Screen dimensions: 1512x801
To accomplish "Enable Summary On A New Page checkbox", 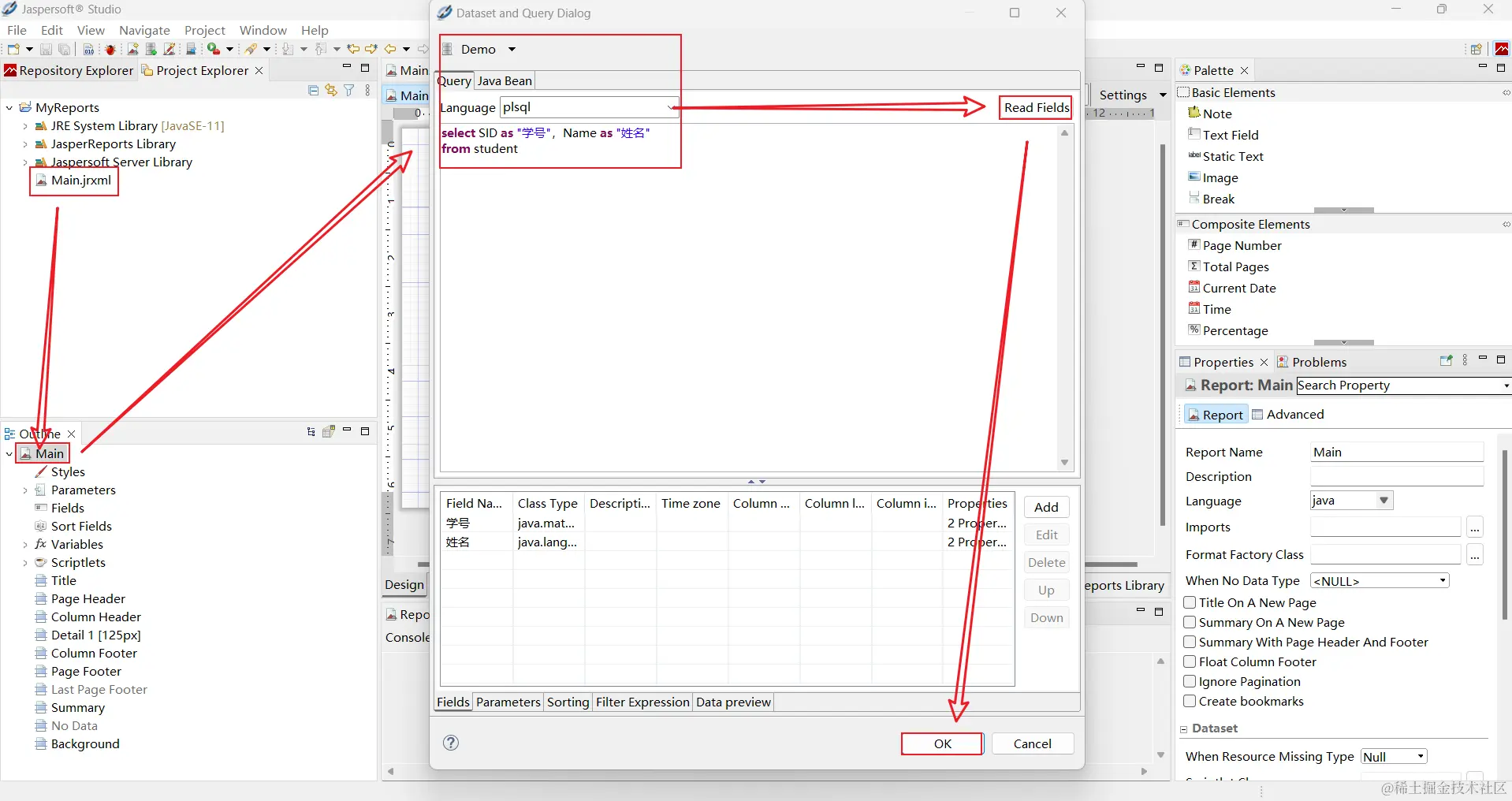I will [1190, 622].
